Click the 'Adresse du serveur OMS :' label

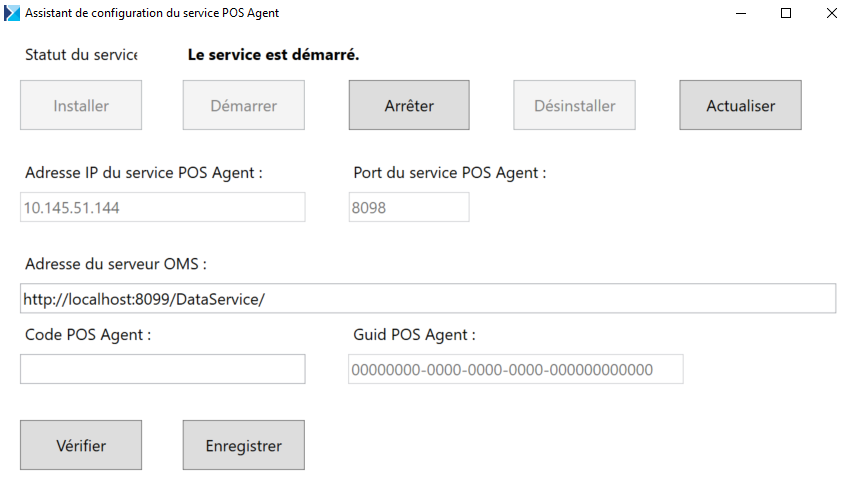[116, 264]
